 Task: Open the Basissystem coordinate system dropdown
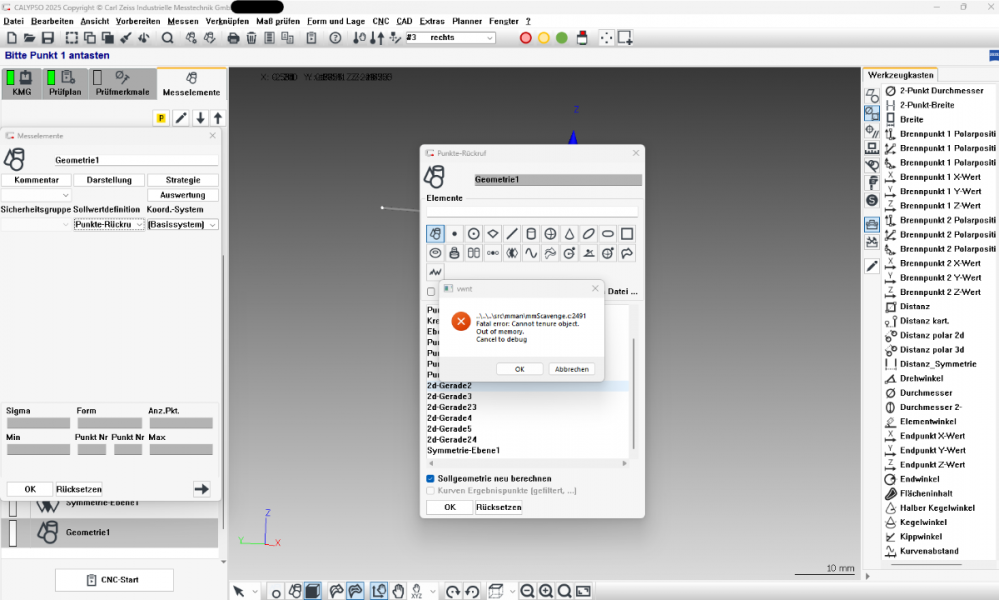click(182, 224)
